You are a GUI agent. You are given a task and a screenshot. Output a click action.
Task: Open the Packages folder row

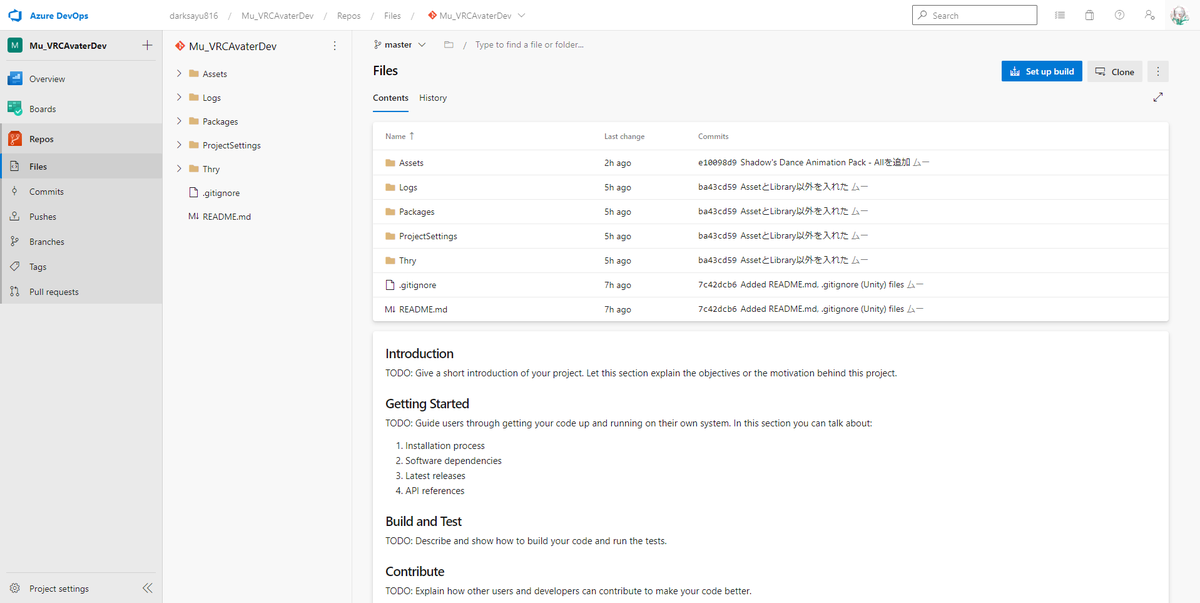pos(770,211)
